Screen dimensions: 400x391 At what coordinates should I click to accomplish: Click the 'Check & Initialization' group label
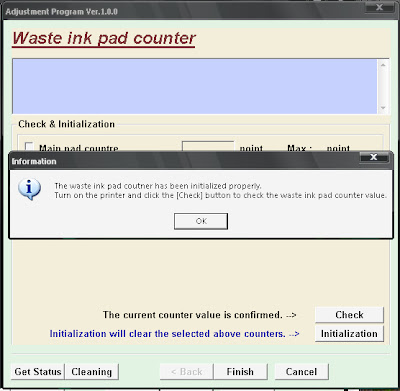pyautogui.click(x=66, y=124)
